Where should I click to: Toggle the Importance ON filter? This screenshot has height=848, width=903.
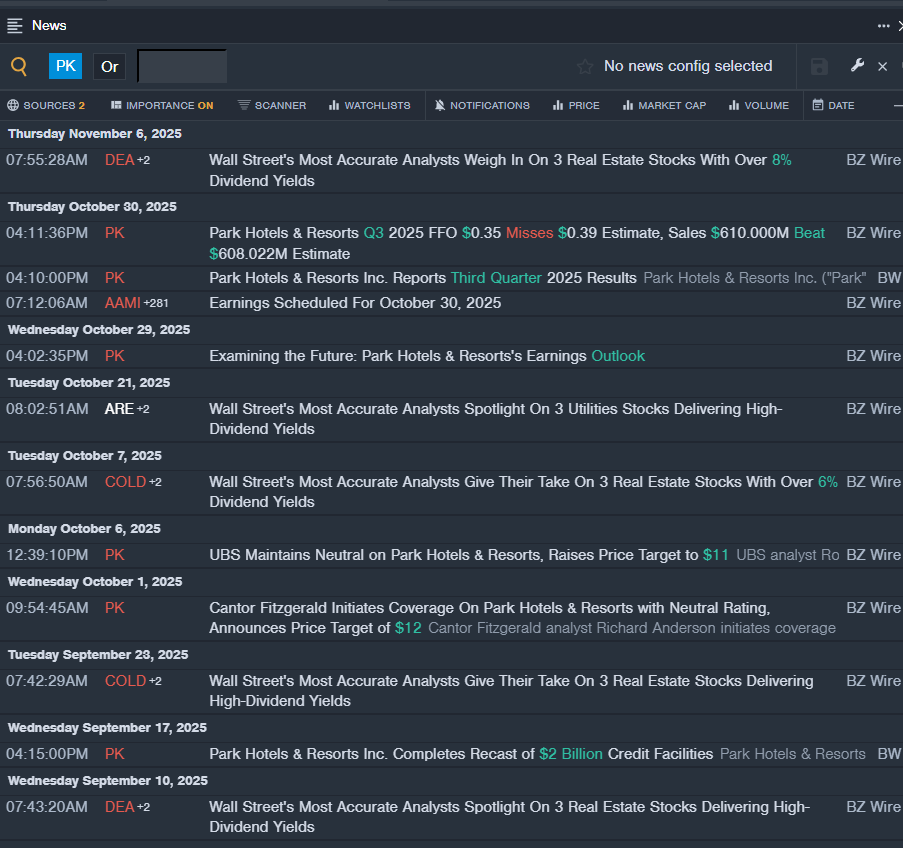coord(162,105)
